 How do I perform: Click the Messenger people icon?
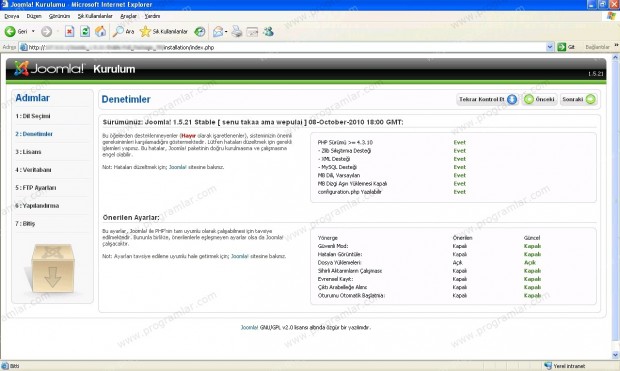(268, 31)
